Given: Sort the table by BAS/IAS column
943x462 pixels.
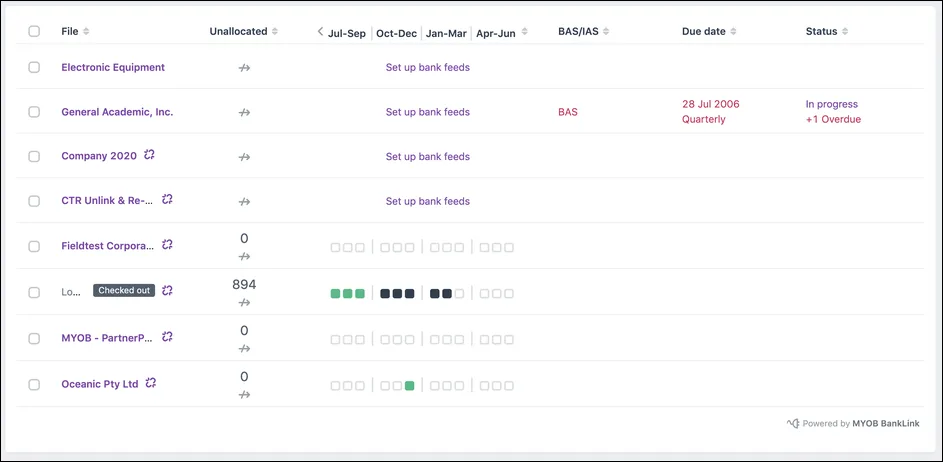Looking at the screenshot, I should click(606, 31).
